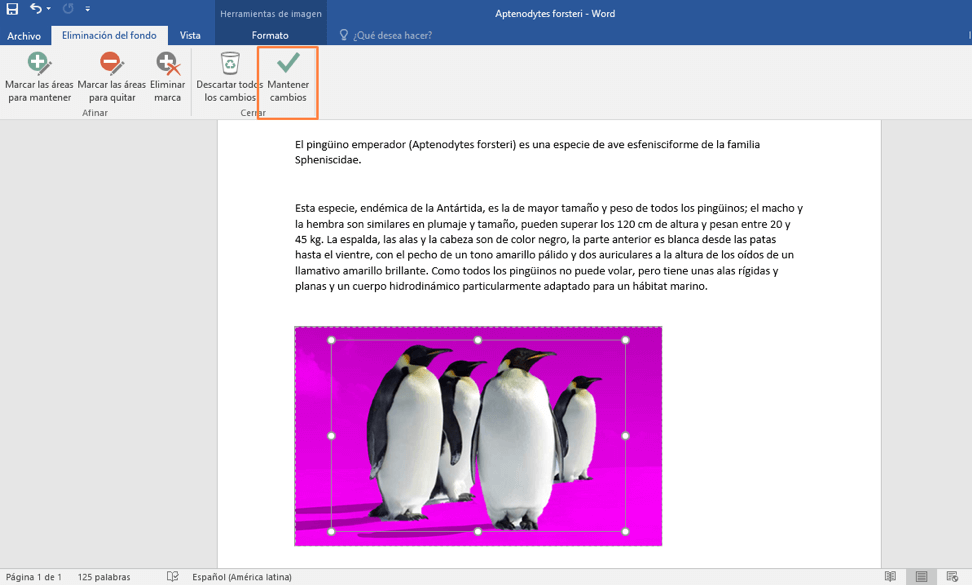Click the right-middle marquee handle
The height and width of the screenshot is (585, 972).
[625, 436]
